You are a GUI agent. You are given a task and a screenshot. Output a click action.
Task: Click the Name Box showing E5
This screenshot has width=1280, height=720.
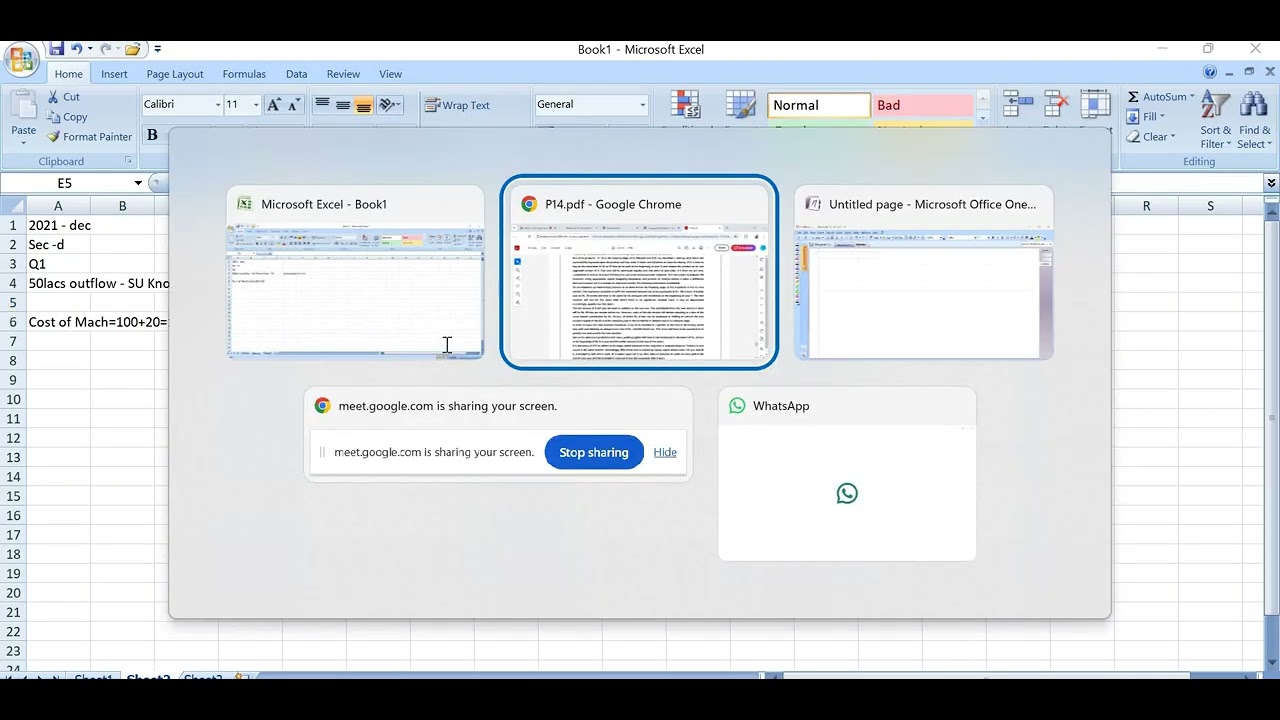coord(65,183)
